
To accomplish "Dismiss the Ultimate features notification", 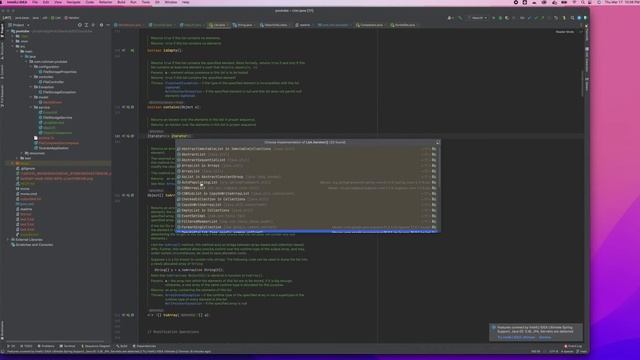I will coord(545,338).
